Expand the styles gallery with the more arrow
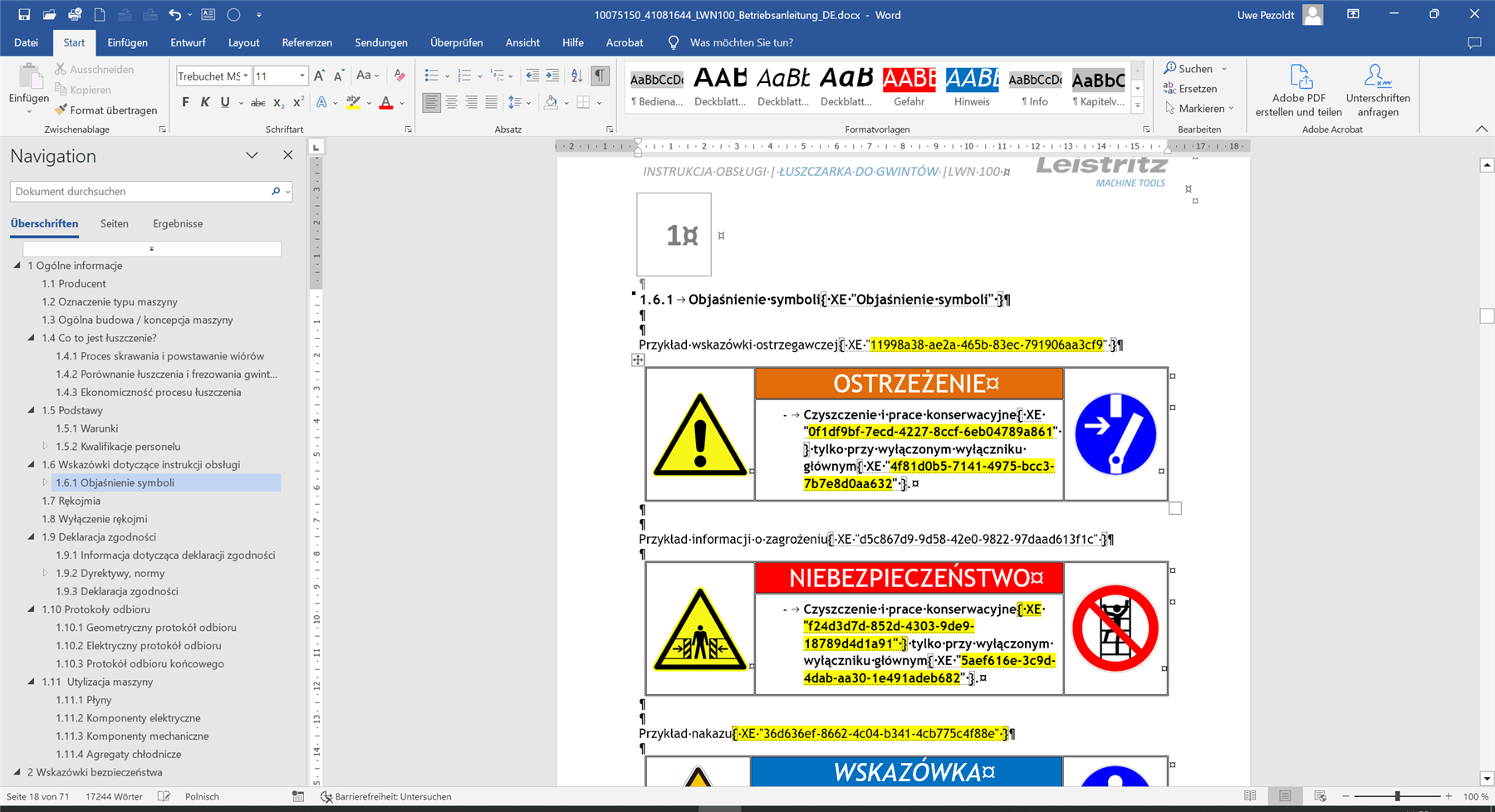 point(1138,105)
